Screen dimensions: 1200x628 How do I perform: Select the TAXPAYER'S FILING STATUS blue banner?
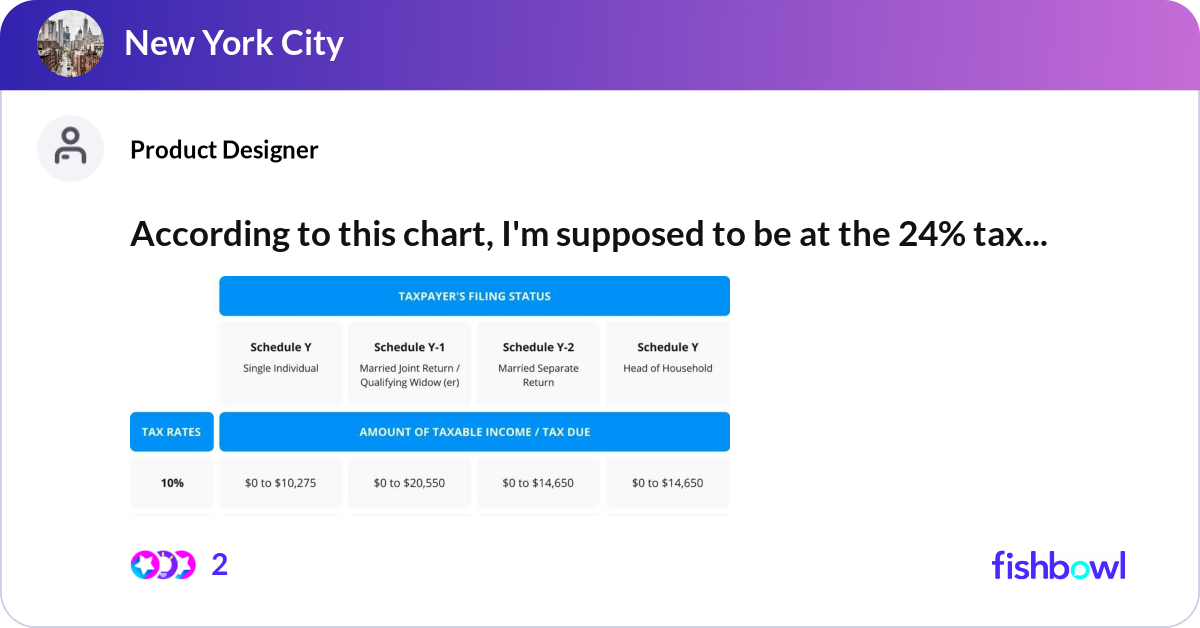point(474,295)
